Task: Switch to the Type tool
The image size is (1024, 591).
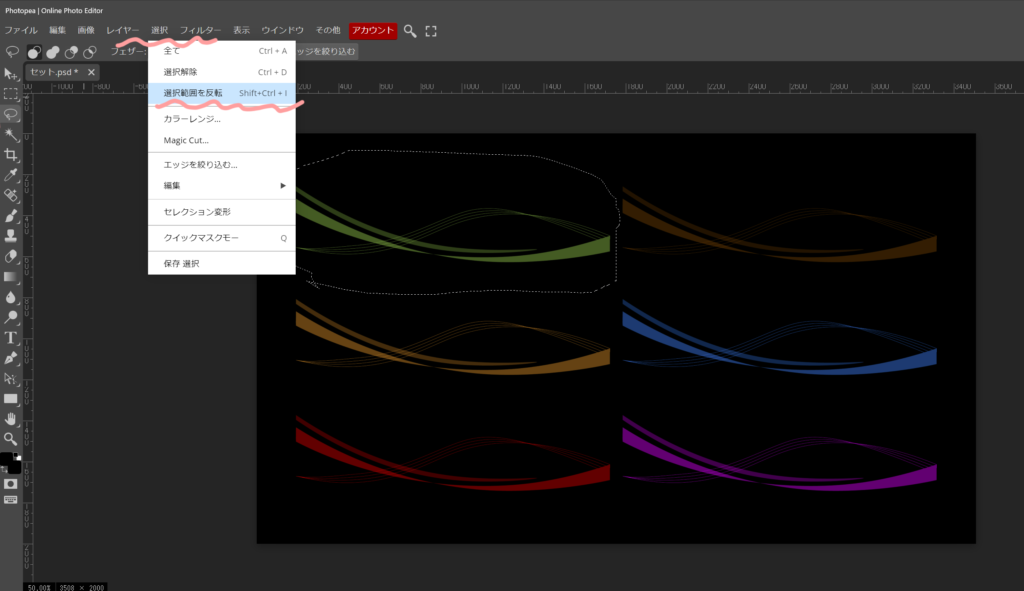Action: coord(11,337)
